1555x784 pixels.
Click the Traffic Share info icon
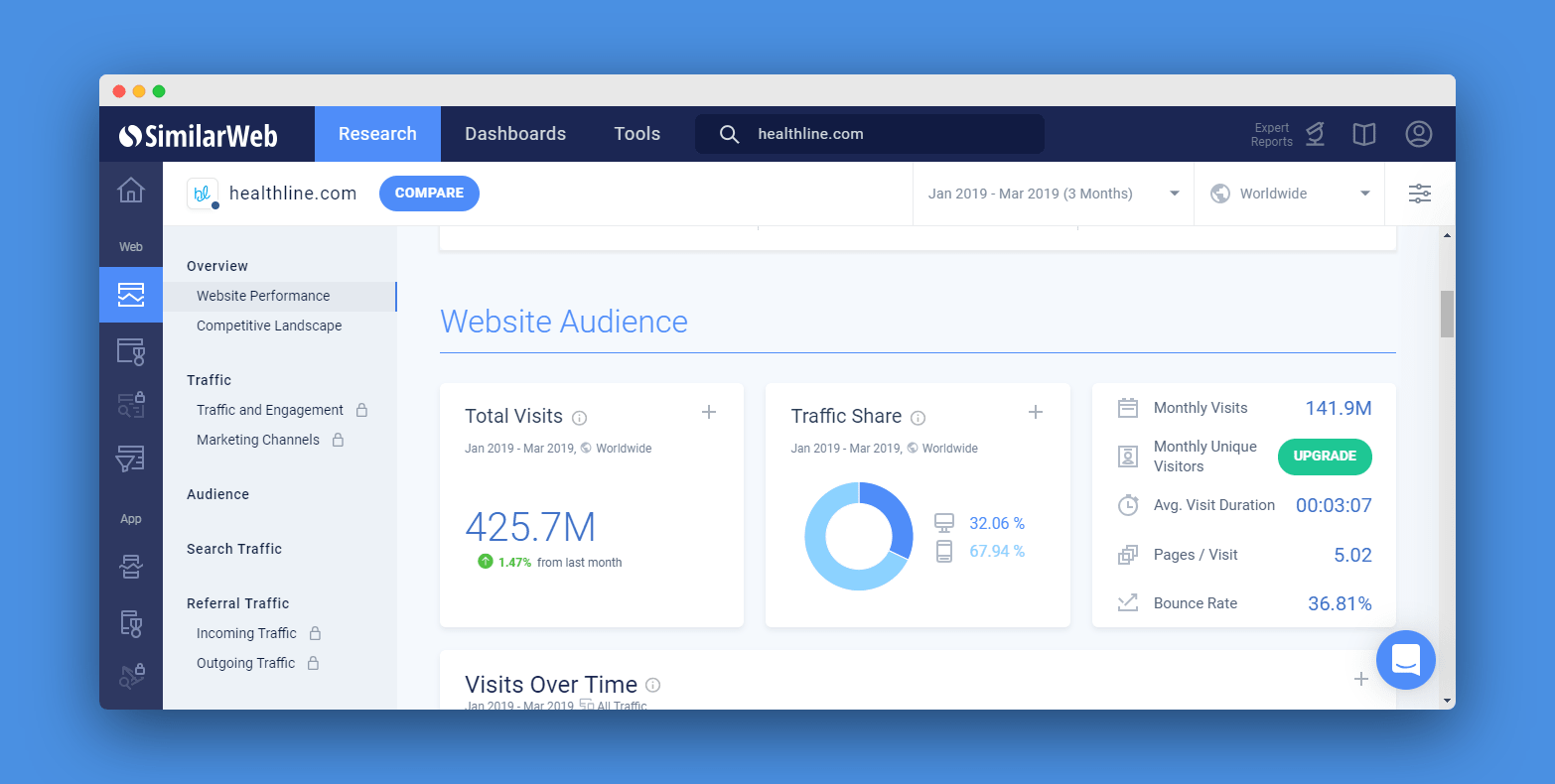click(x=919, y=418)
